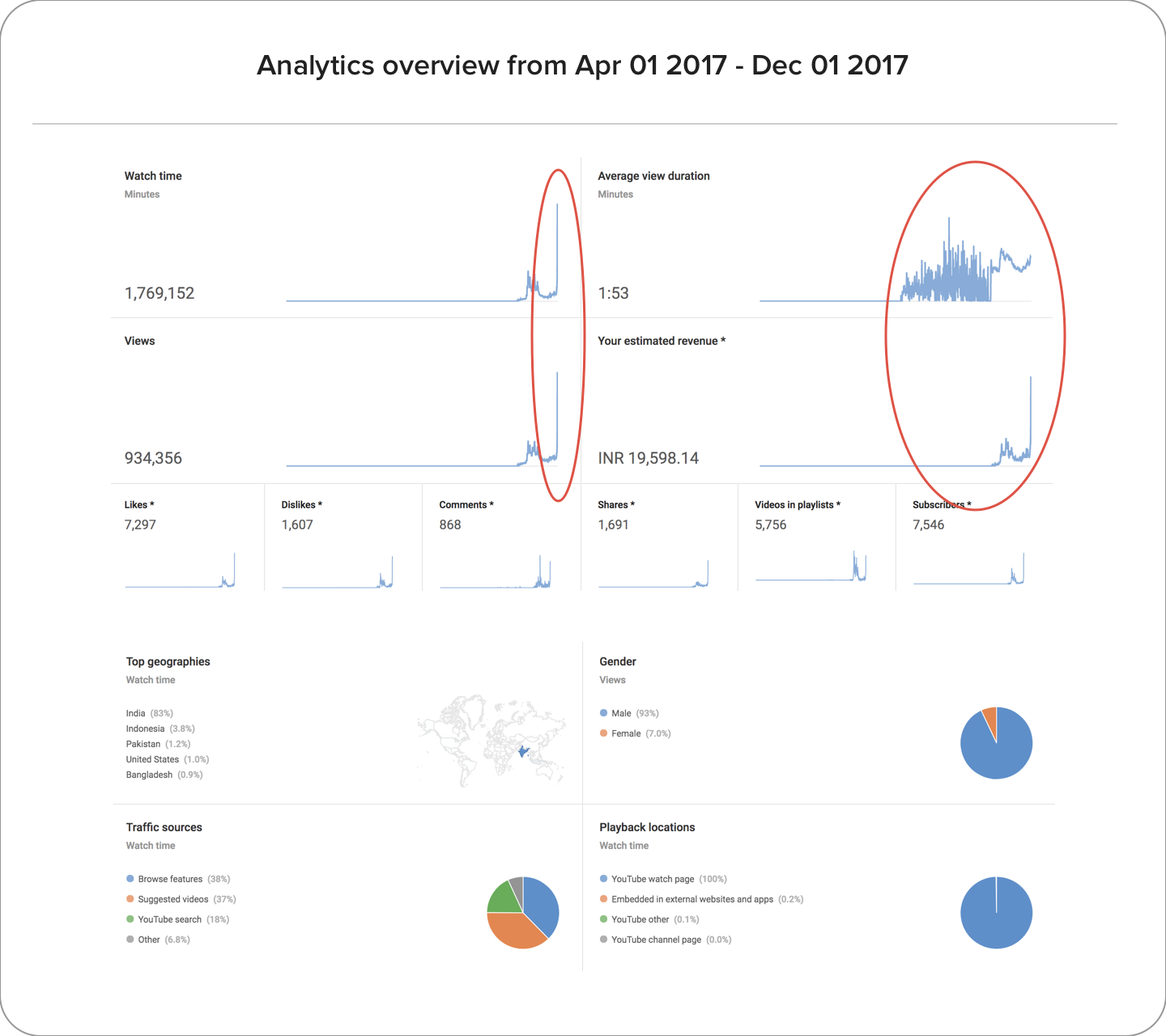Click the likes count 7,297
This screenshot has height=1036, width=1166.
140,524
